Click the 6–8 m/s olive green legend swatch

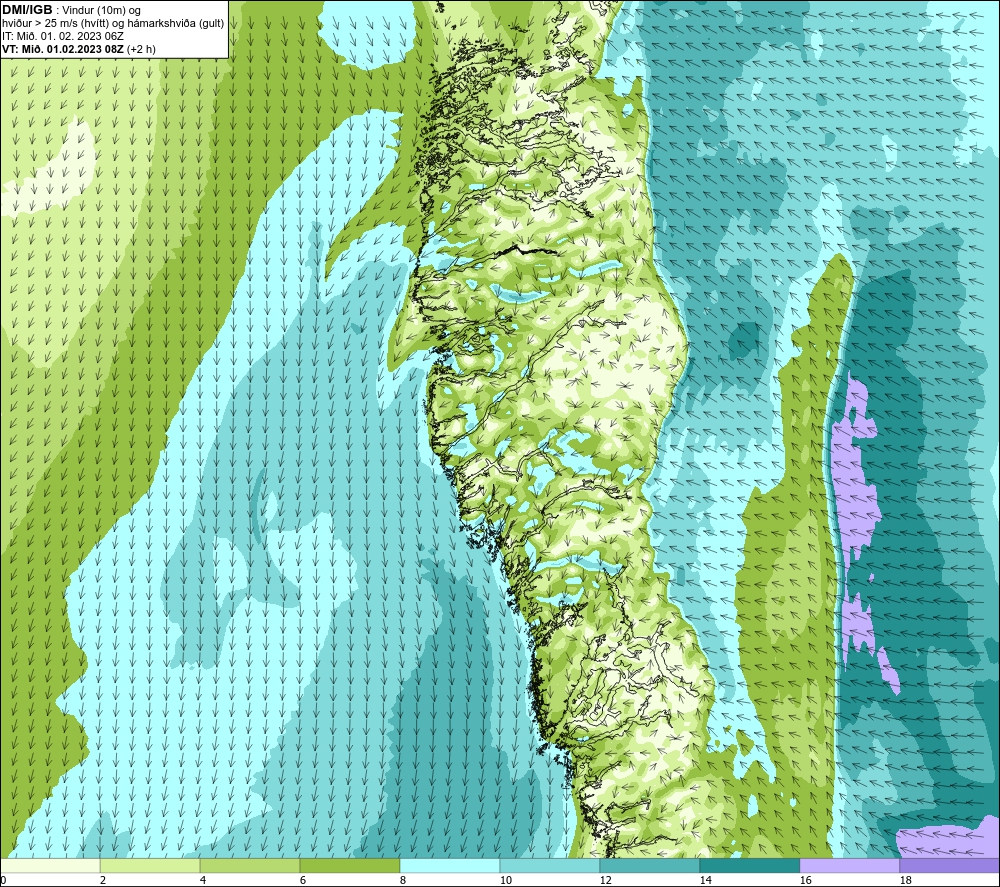pyautogui.click(x=349, y=865)
